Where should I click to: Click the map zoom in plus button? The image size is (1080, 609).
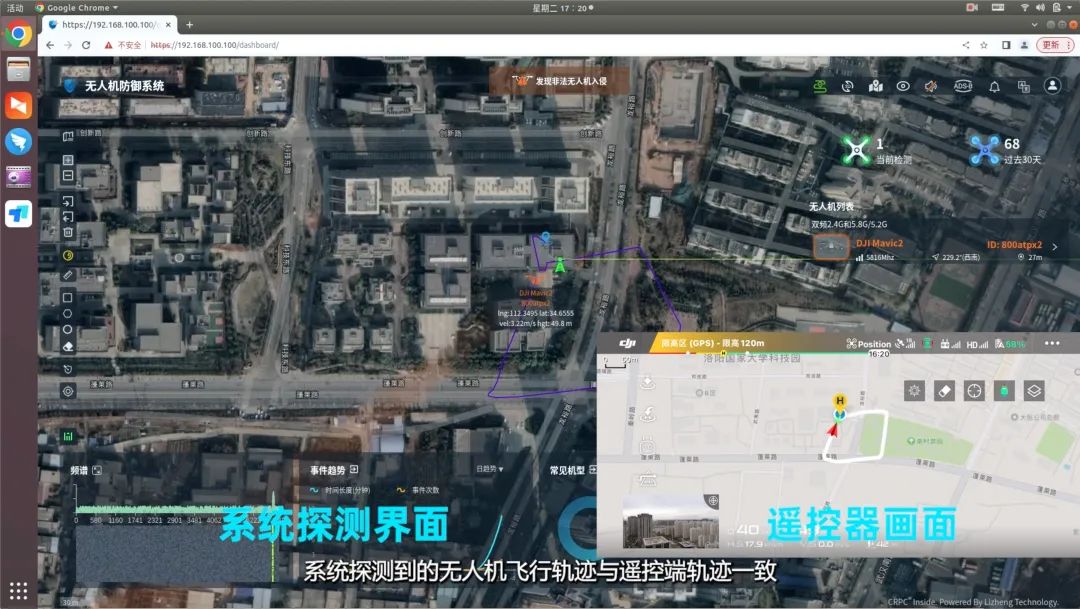coord(68,160)
